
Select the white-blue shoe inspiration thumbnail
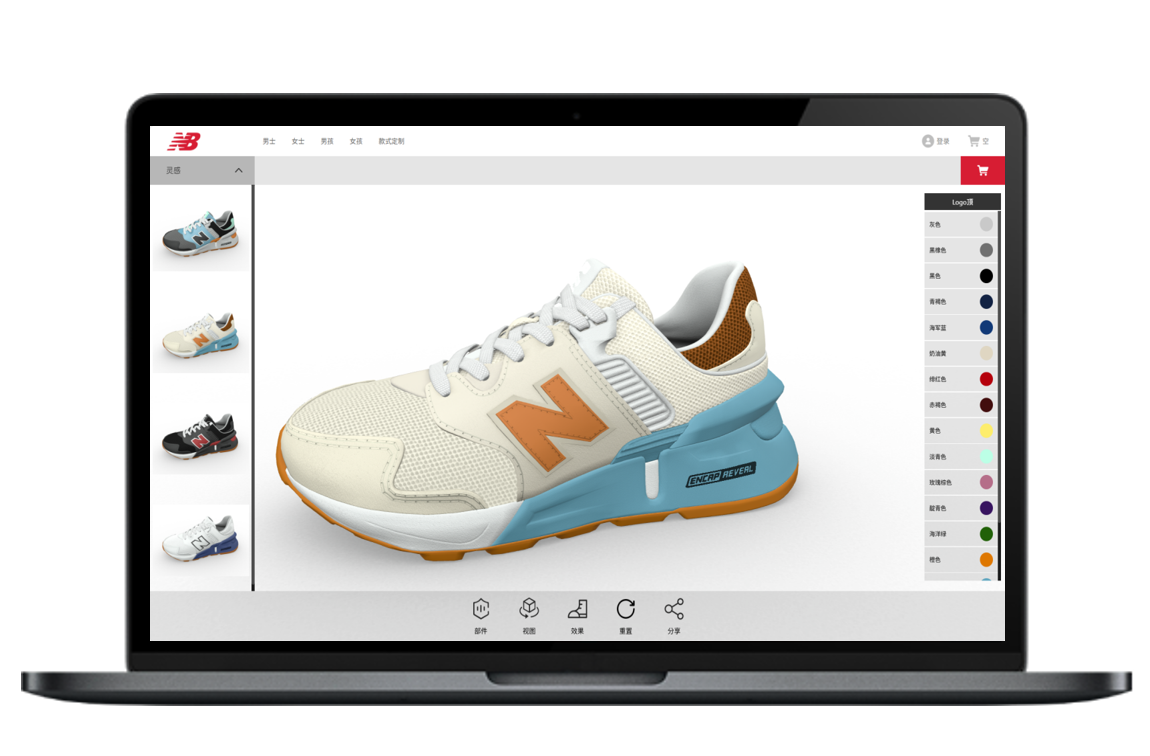[x=200, y=538]
